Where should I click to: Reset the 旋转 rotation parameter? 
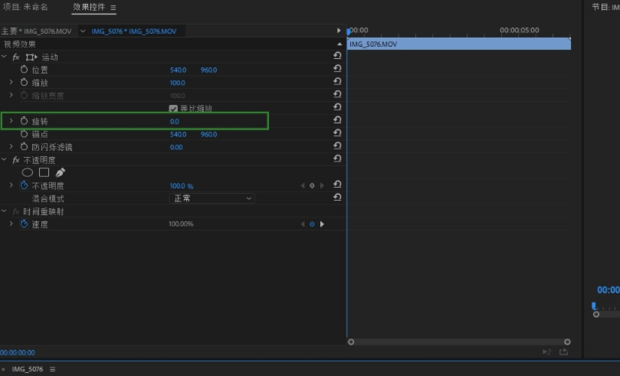[337, 120]
